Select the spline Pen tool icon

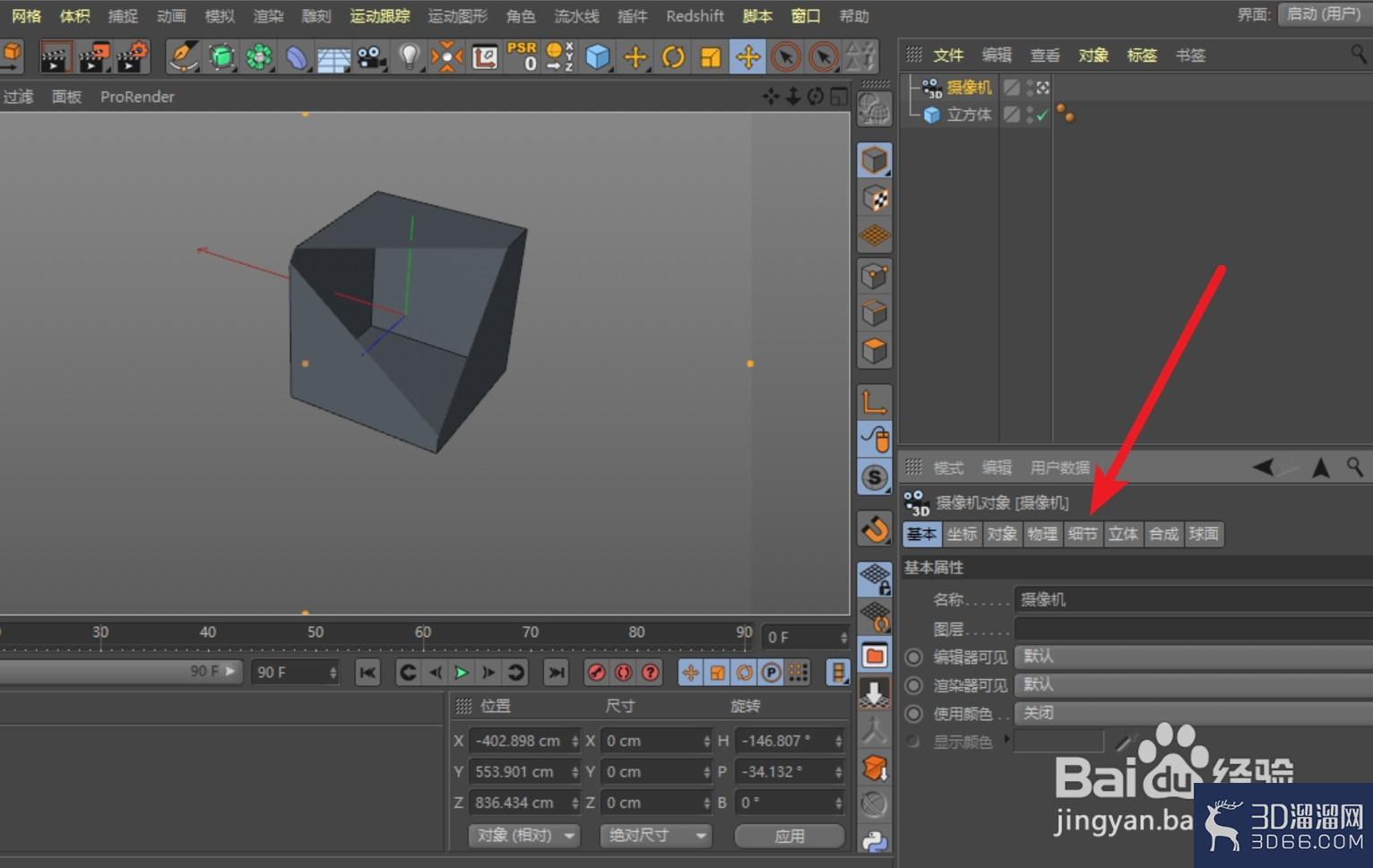point(183,57)
